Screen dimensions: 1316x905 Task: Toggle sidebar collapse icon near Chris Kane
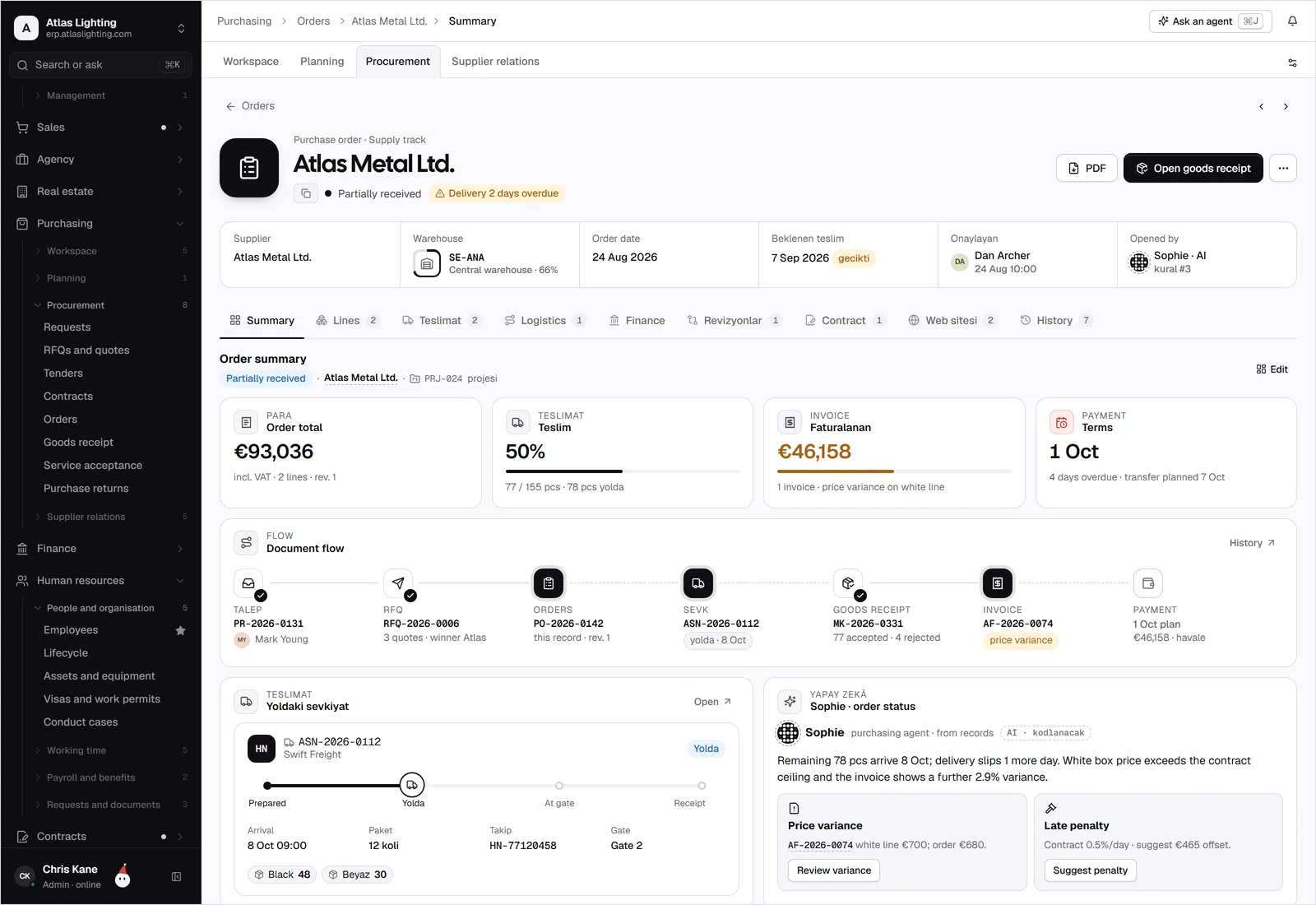176,877
